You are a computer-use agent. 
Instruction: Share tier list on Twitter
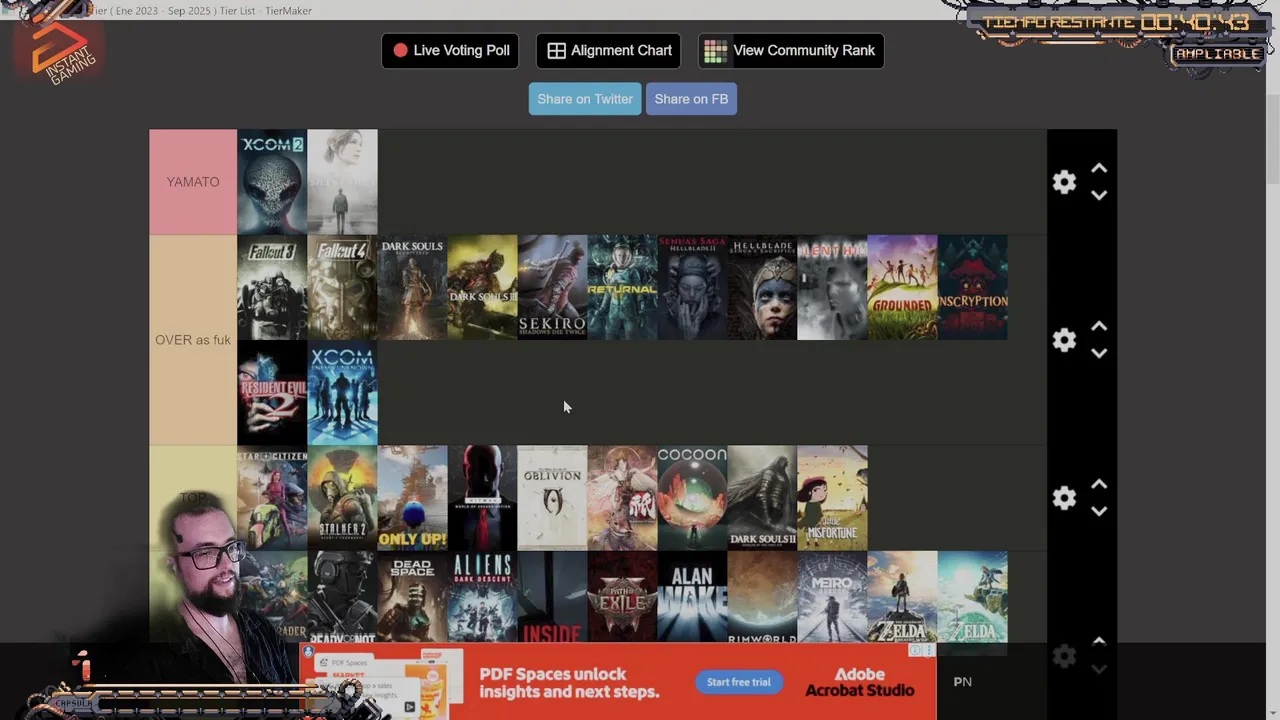(585, 99)
